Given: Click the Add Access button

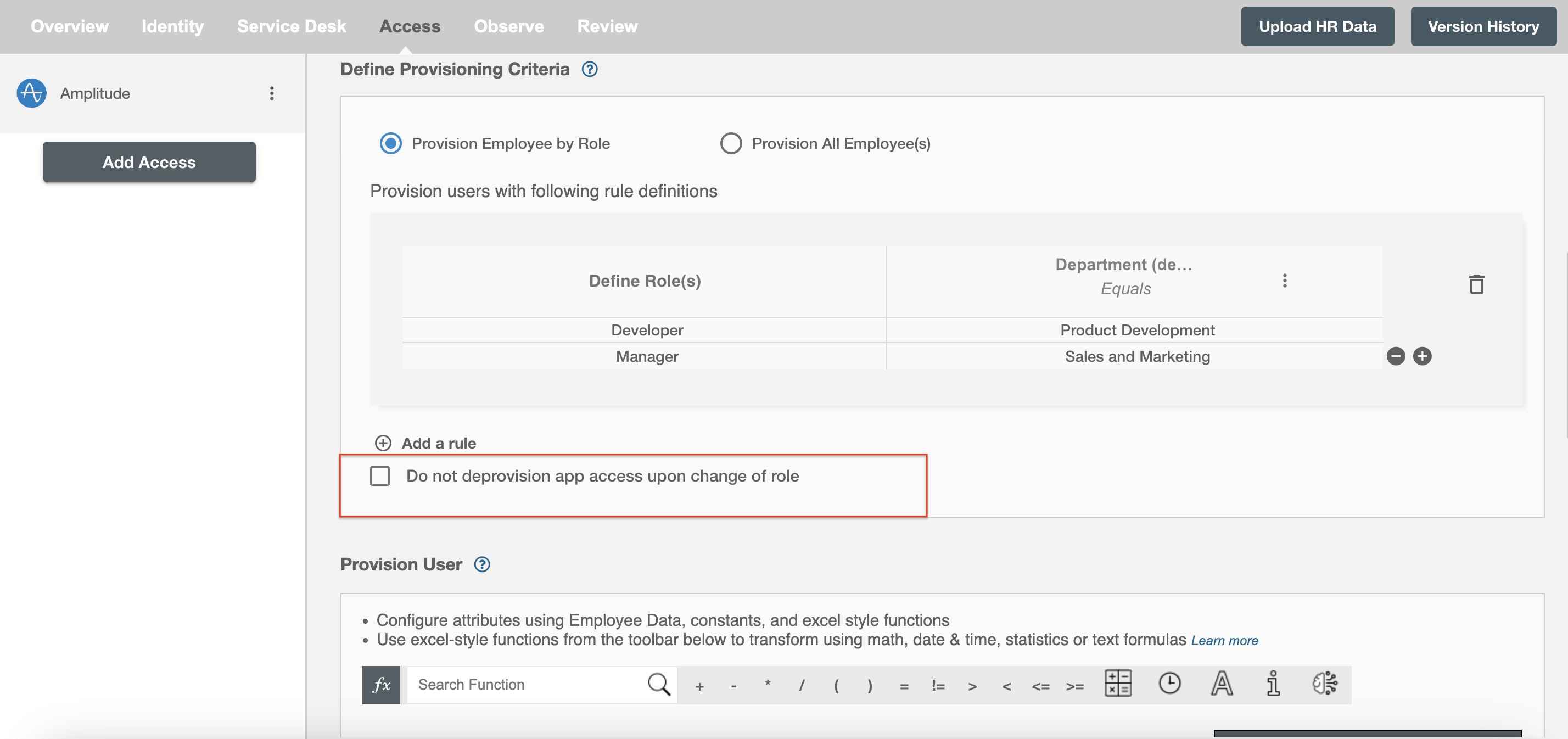Looking at the screenshot, I should coord(149,162).
